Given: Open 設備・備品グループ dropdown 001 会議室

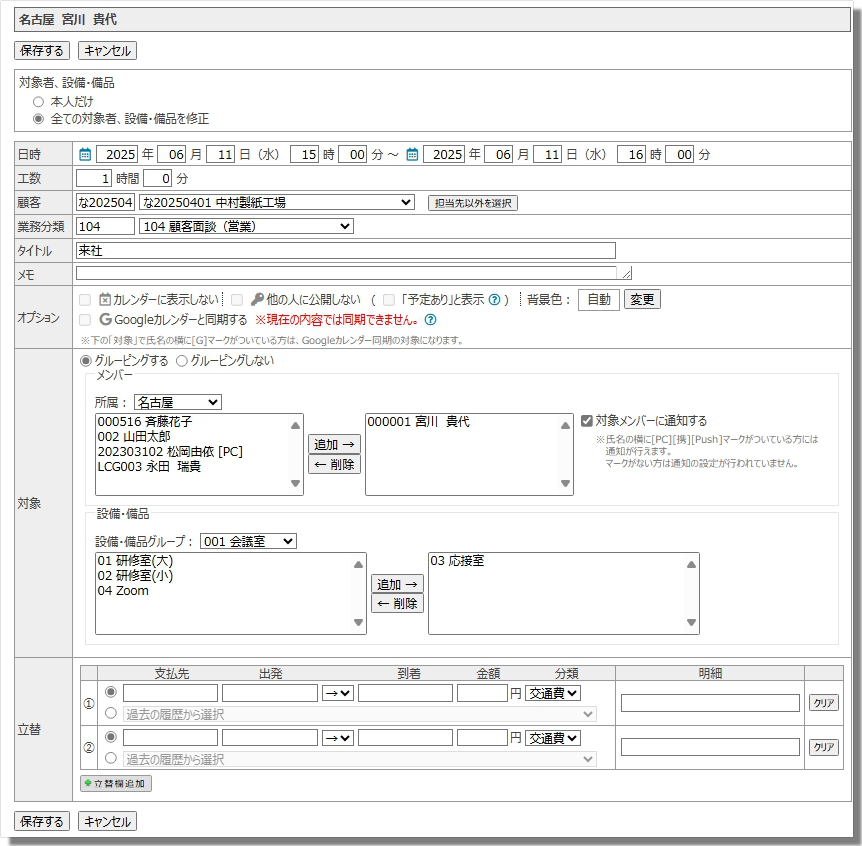Looking at the screenshot, I should coord(248,541).
